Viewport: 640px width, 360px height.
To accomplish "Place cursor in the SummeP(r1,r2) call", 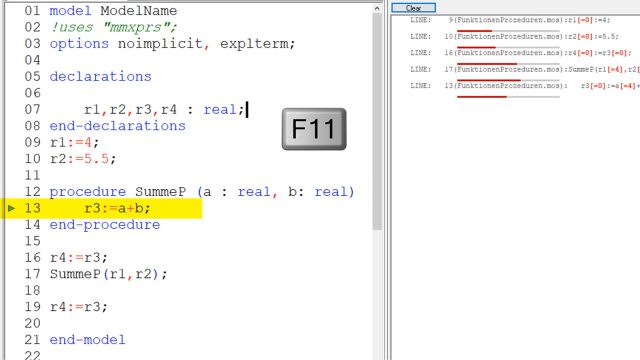I will pos(109,274).
